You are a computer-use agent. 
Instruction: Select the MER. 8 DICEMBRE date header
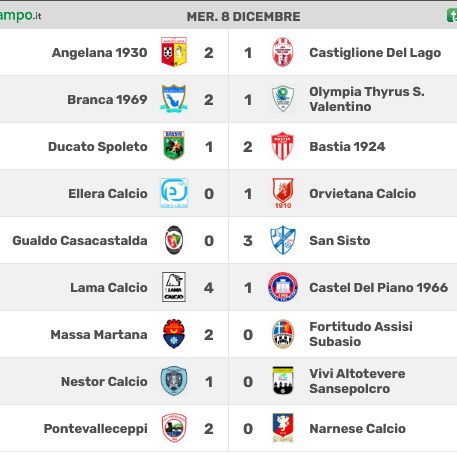coord(243,16)
